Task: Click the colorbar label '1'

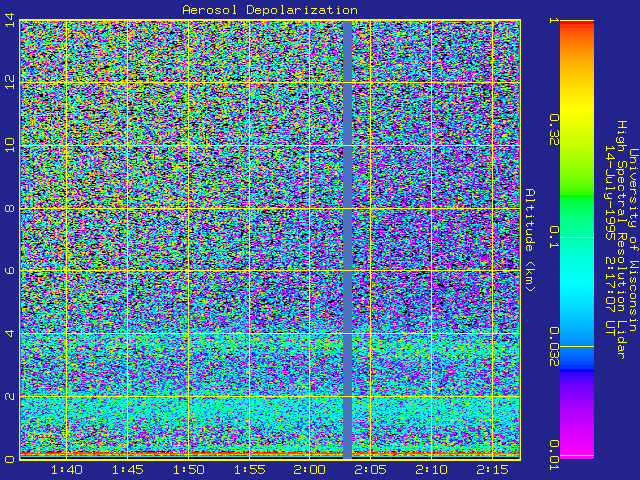Action: pyautogui.click(x=553, y=20)
